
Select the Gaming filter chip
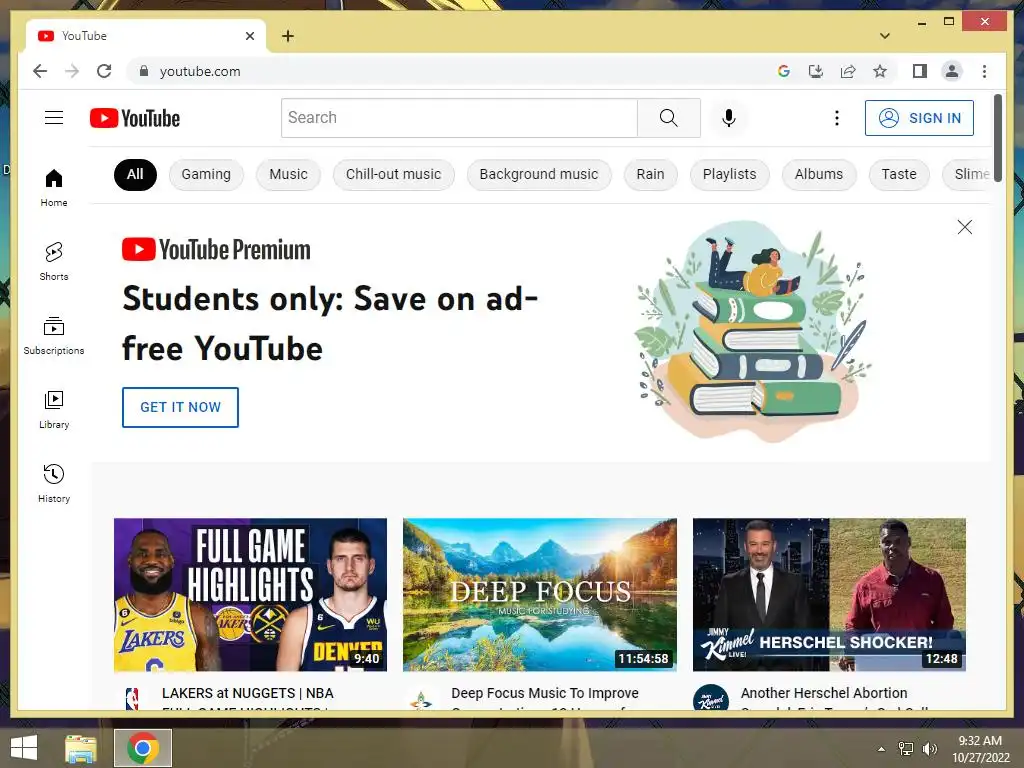click(206, 174)
